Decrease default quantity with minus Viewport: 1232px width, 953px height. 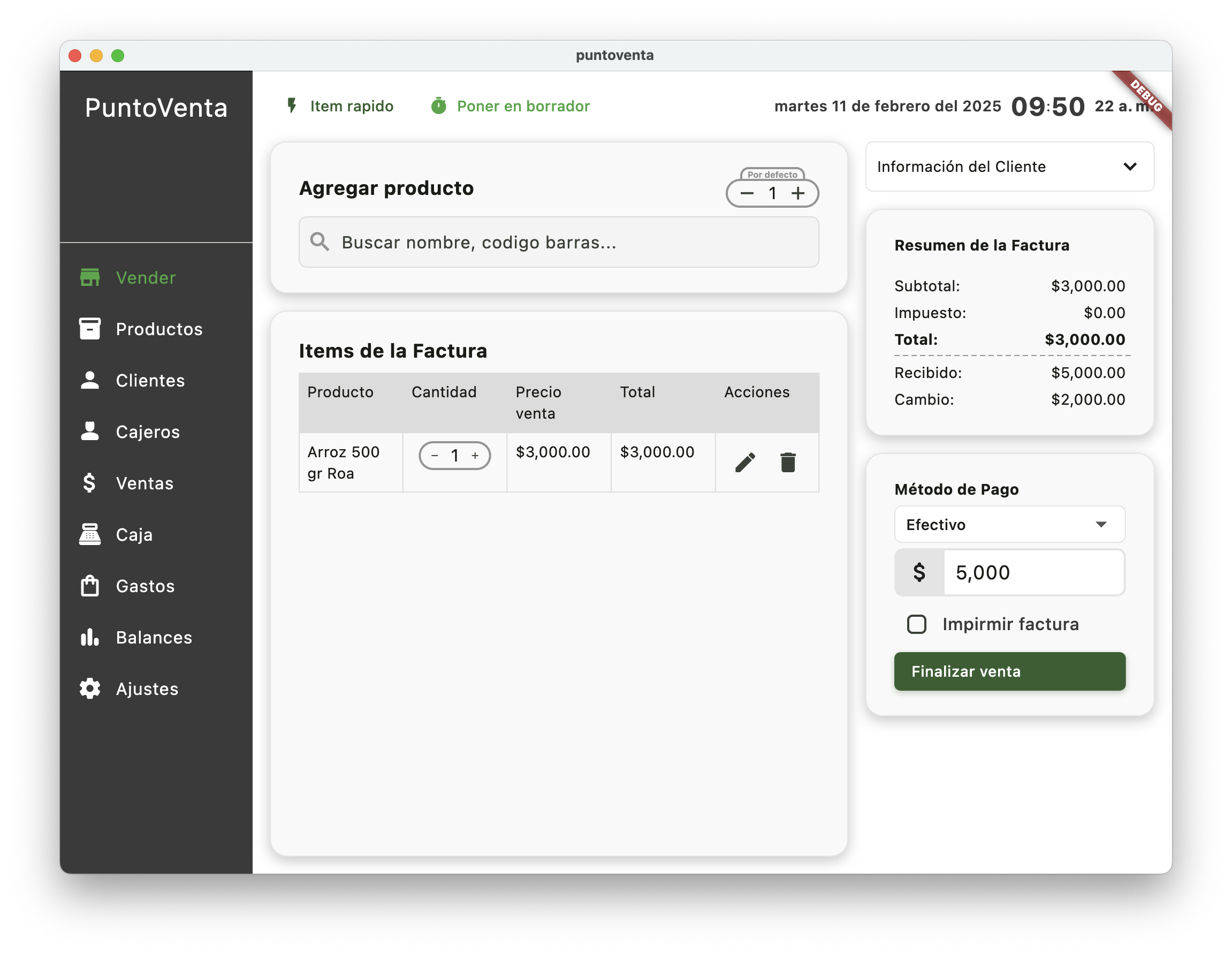tap(747, 193)
